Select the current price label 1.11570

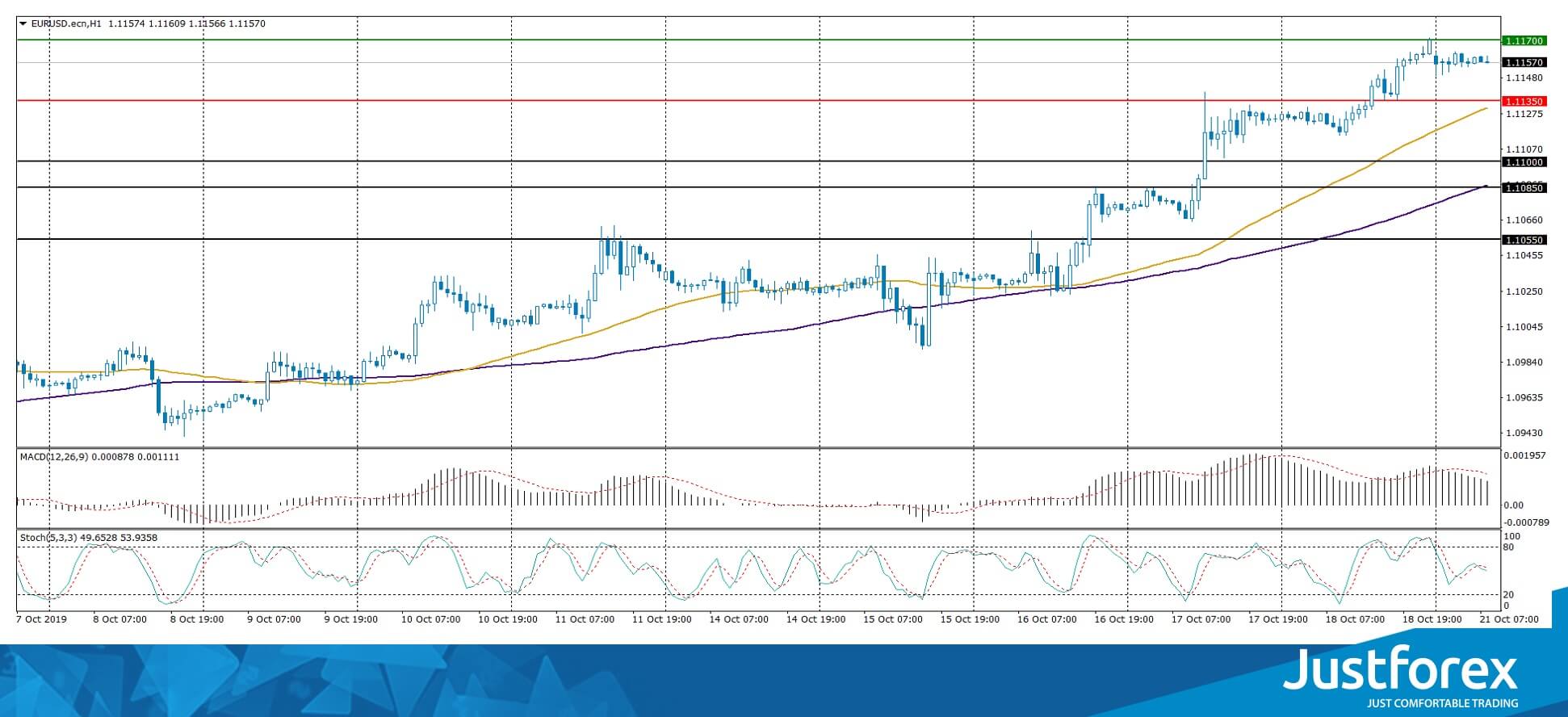tap(1523, 62)
